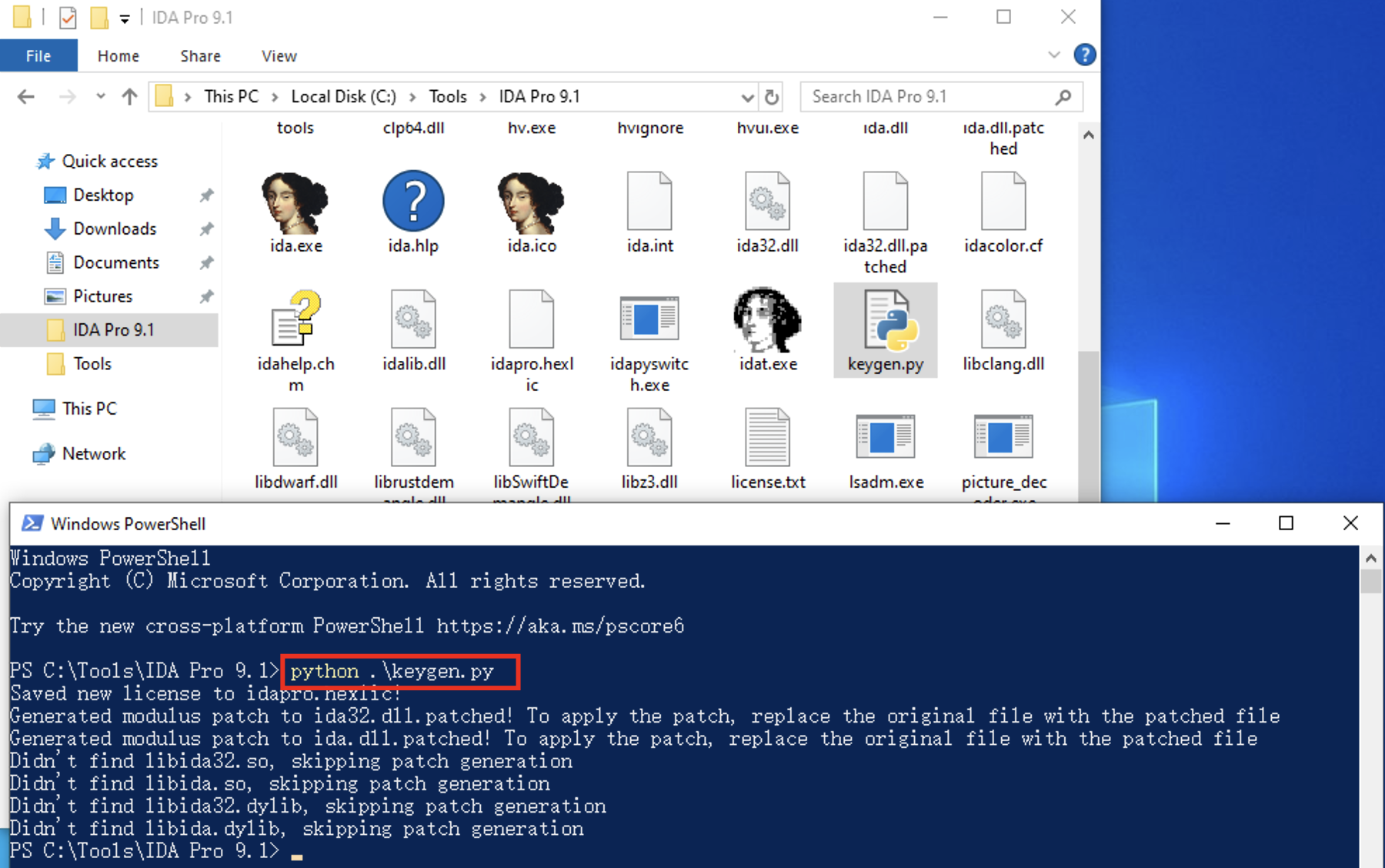Select the libSwiftDemangle.dll file icon
1385x868 pixels.
(531, 437)
